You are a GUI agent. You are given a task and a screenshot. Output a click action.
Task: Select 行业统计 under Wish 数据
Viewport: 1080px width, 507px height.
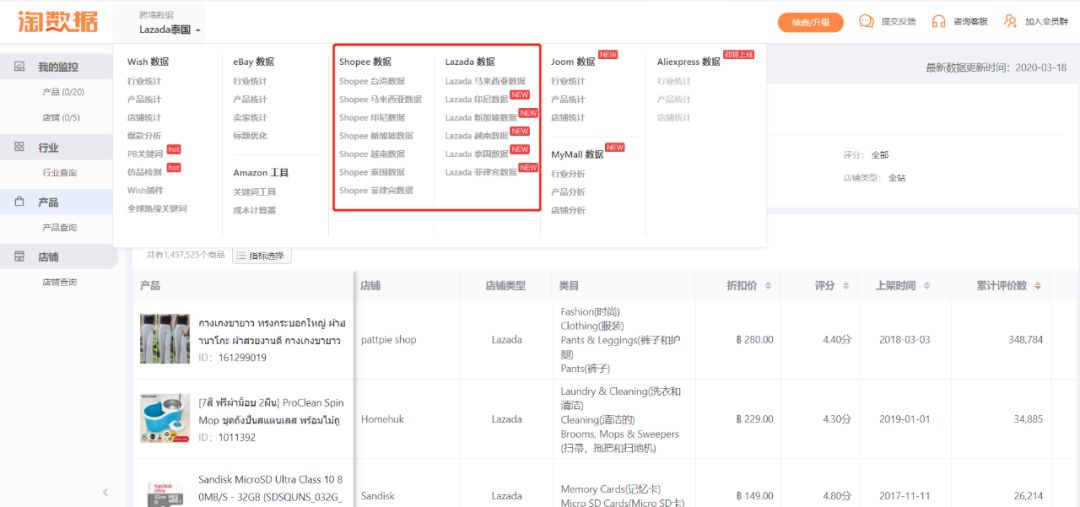pyautogui.click(x=144, y=81)
